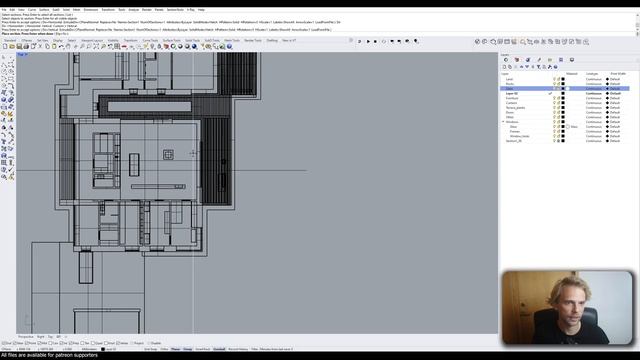Select the Polyline tool in left sidebar
640x360 pixels.
coord(4,65)
